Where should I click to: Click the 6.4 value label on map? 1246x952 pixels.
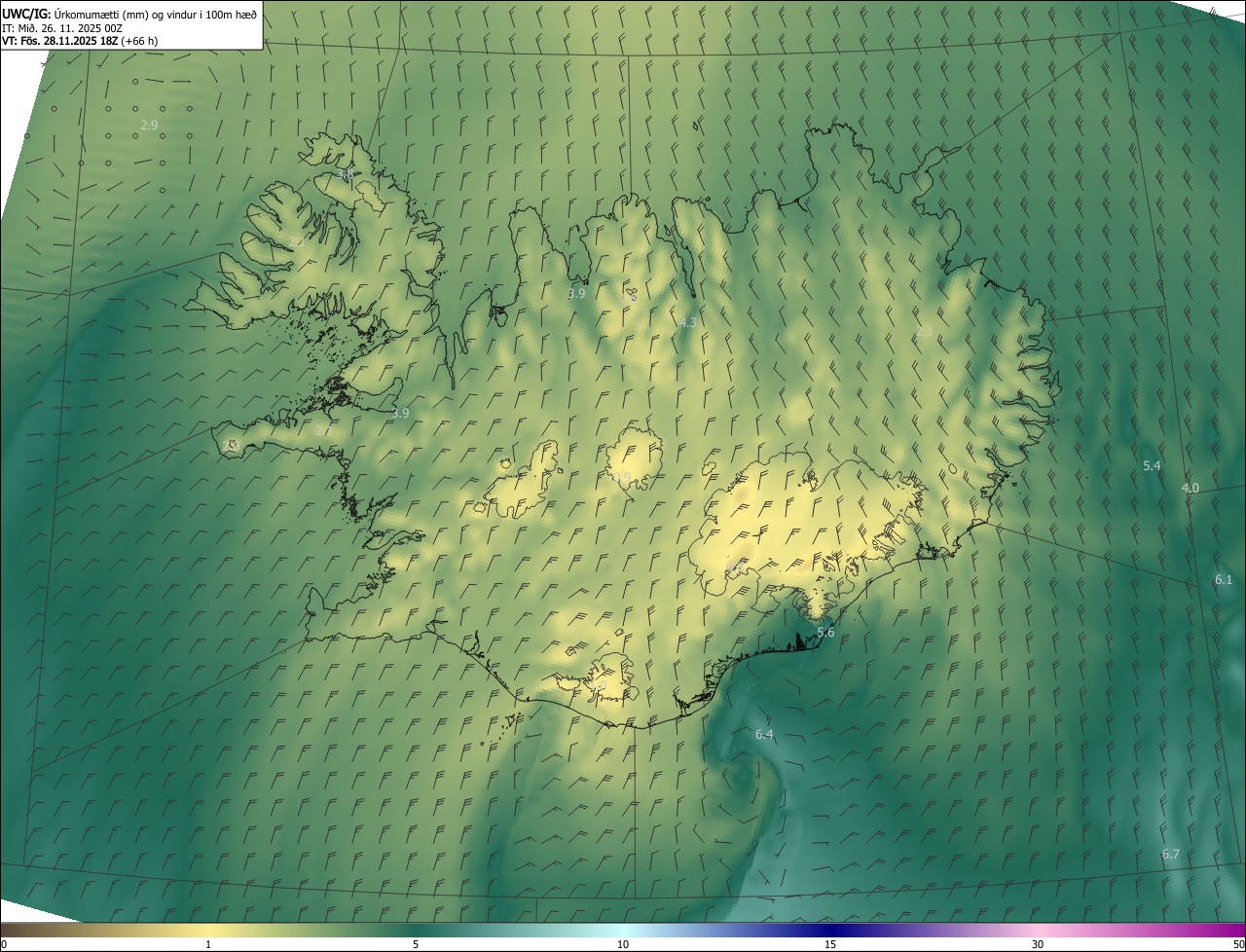(x=764, y=735)
